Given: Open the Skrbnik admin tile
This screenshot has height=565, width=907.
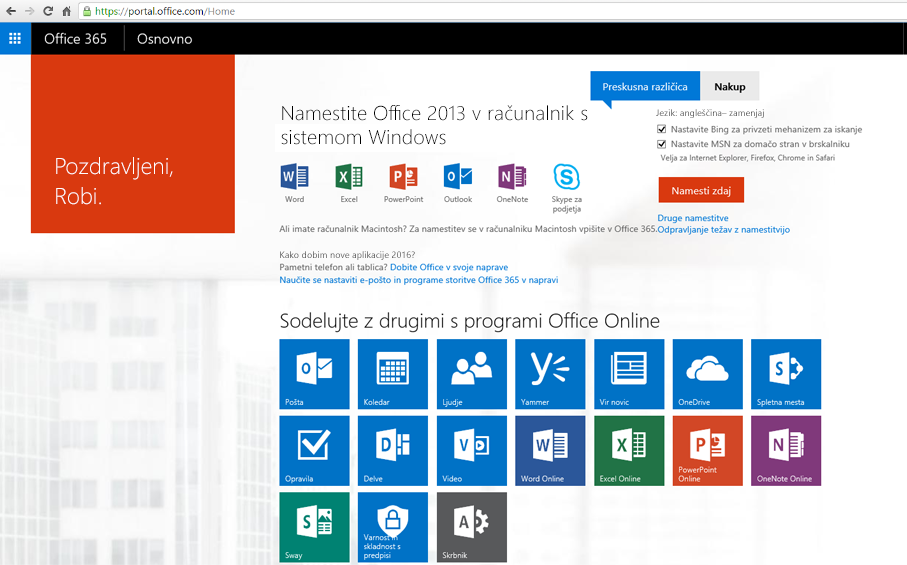Looking at the screenshot, I should (x=471, y=527).
